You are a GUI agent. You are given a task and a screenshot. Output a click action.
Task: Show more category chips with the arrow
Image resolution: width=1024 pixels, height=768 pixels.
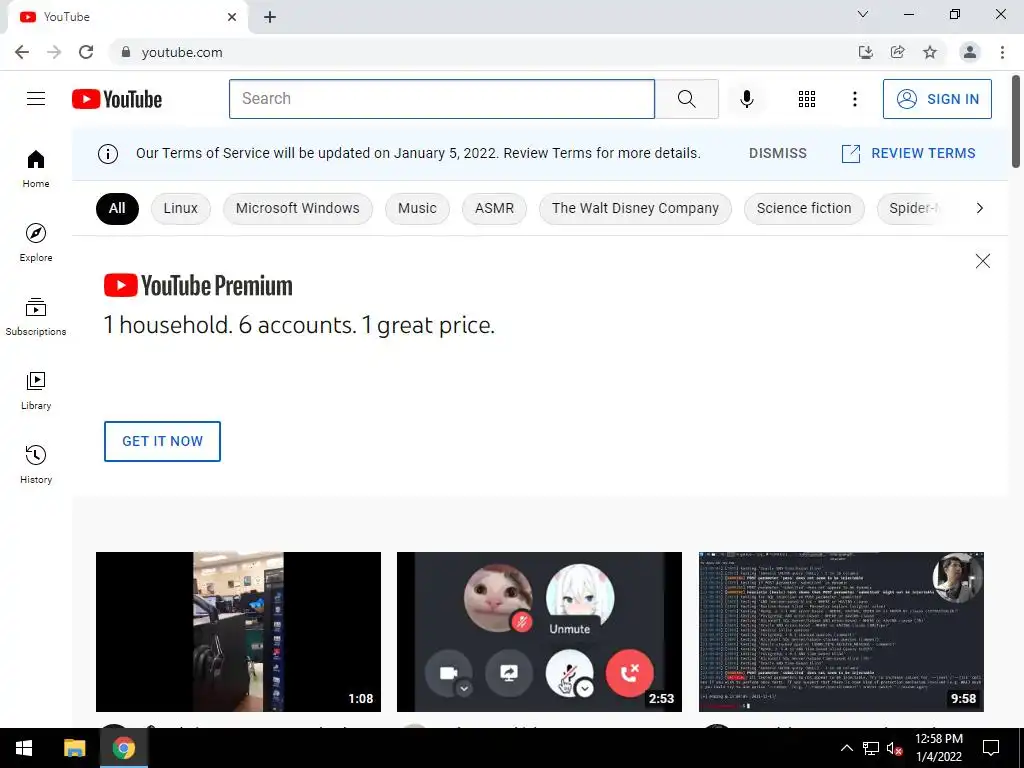click(x=979, y=208)
